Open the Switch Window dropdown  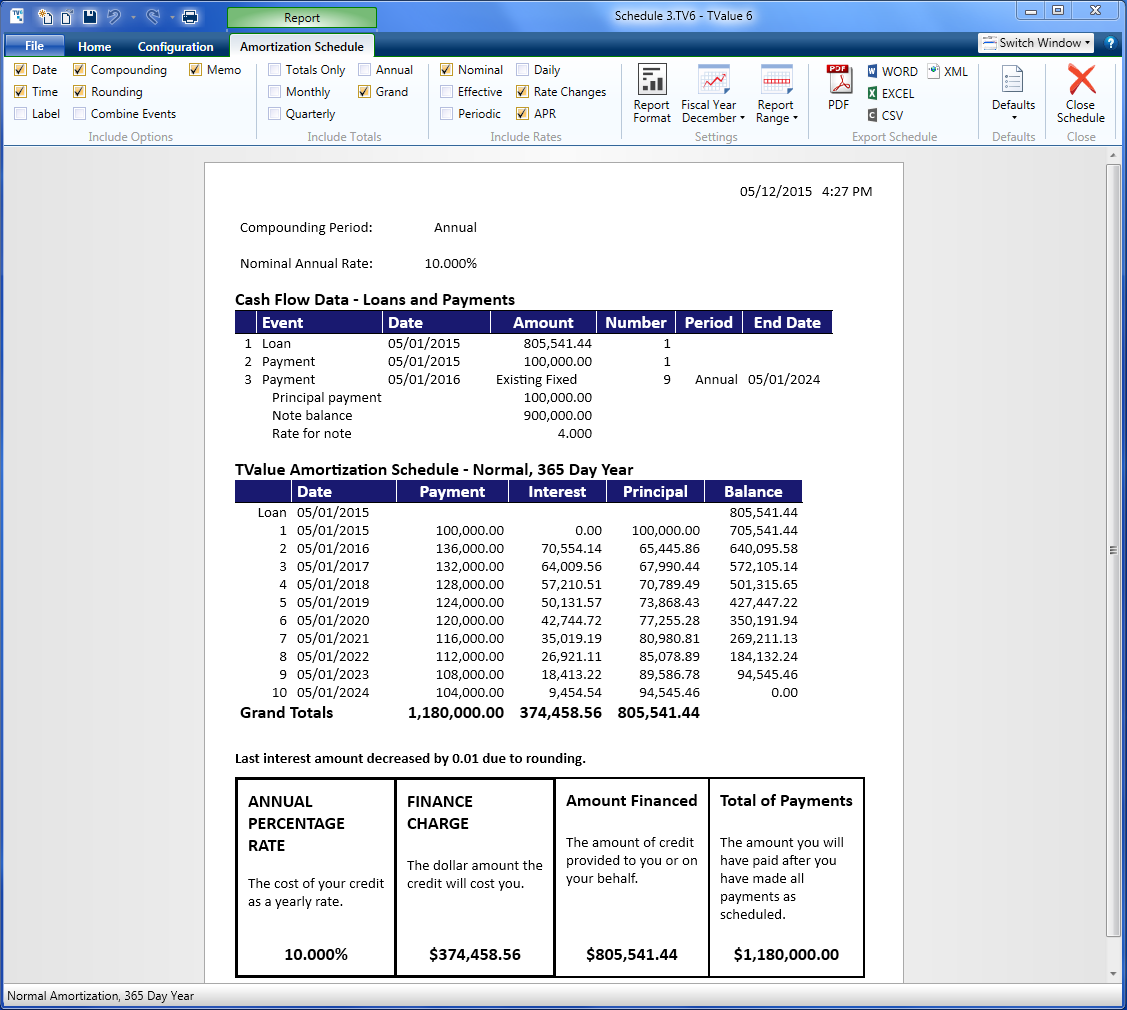[x=1036, y=43]
